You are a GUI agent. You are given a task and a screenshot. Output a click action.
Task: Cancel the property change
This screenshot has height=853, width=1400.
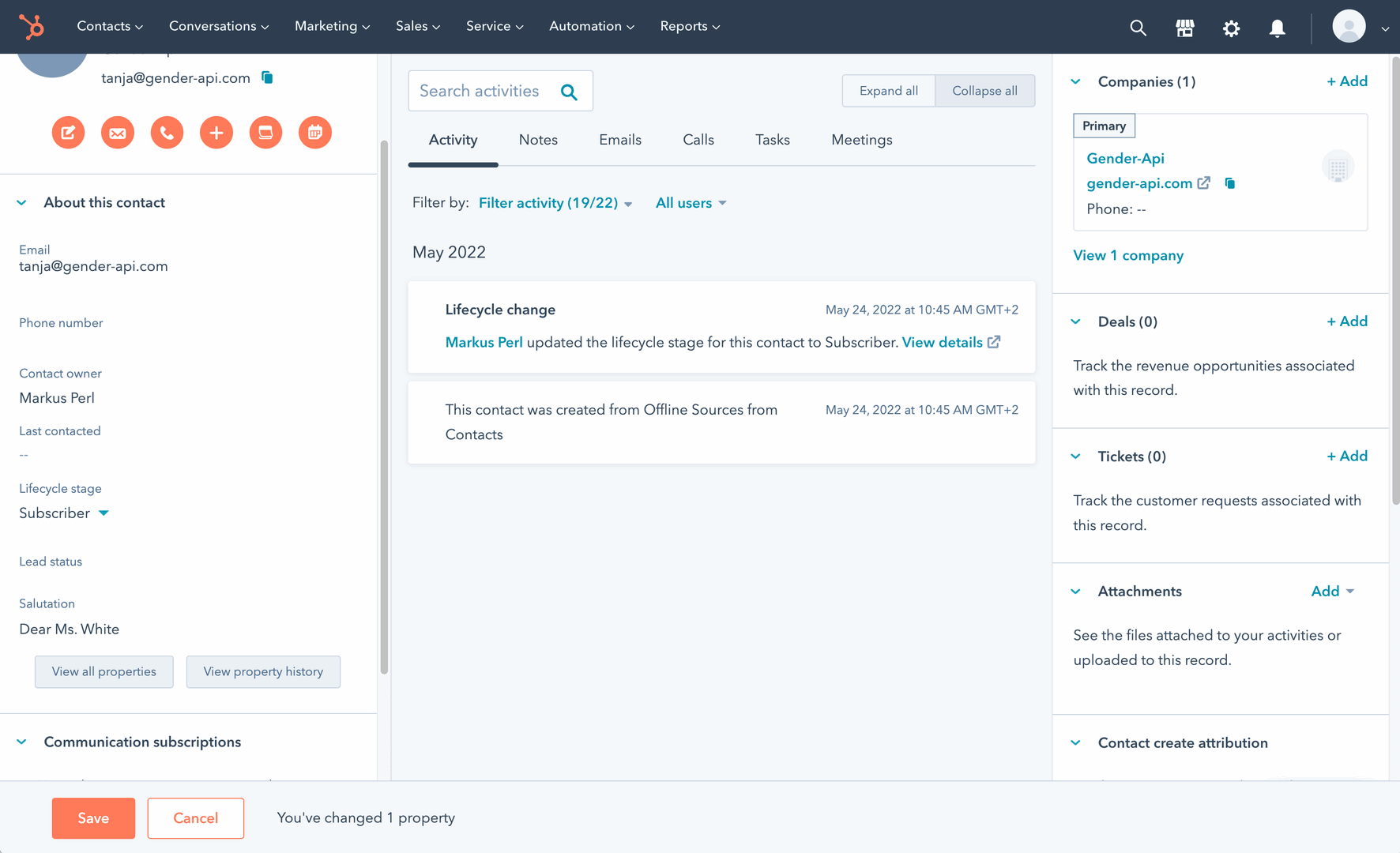pyautogui.click(x=196, y=818)
